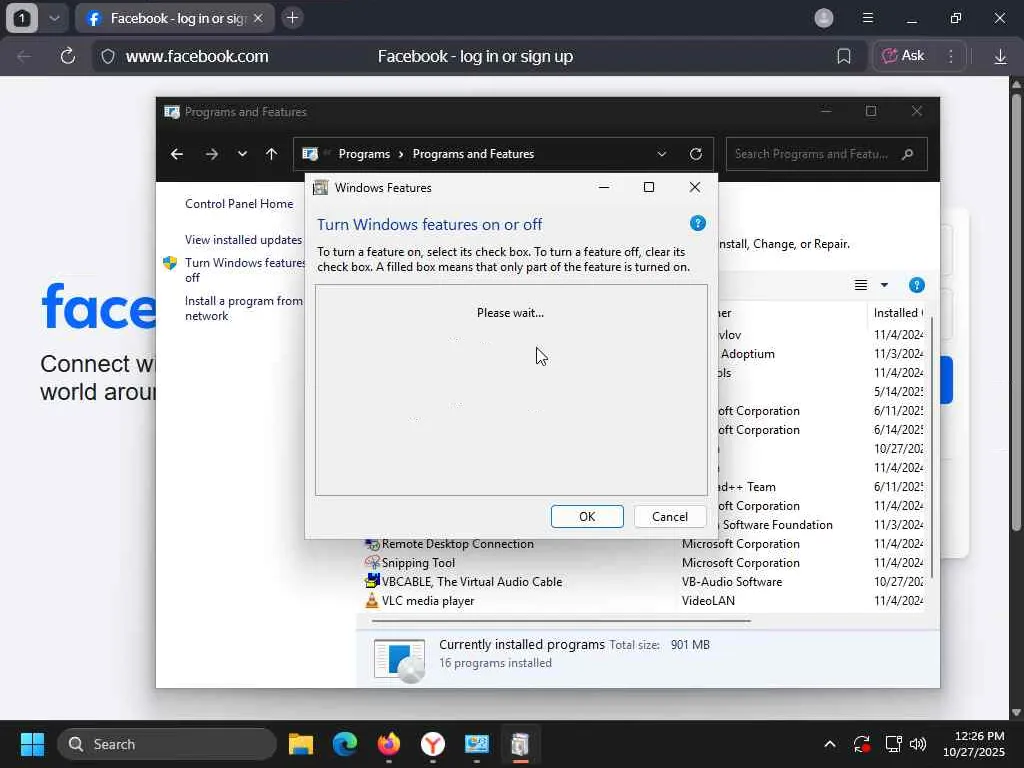Click Windows Features dialog title icon
This screenshot has height=768, width=1024.
click(320, 187)
